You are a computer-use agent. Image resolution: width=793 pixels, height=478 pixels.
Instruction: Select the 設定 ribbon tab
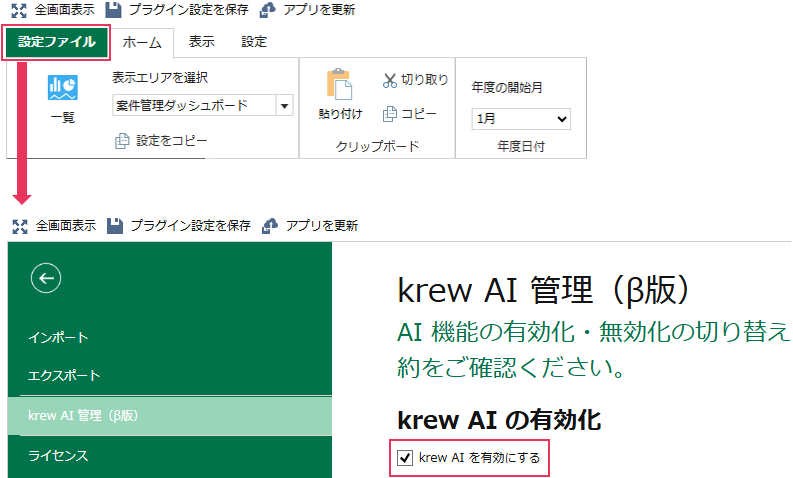click(x=254, y=42)
